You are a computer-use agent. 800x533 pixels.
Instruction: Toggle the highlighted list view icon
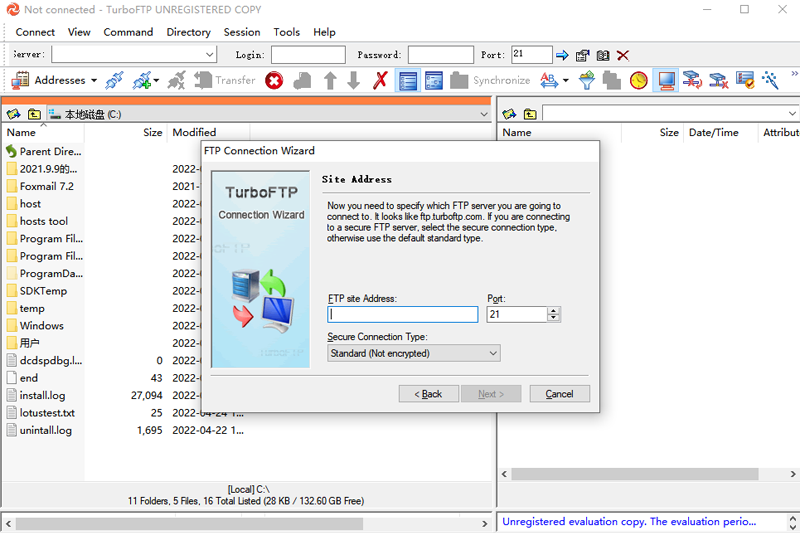[408, 81]
